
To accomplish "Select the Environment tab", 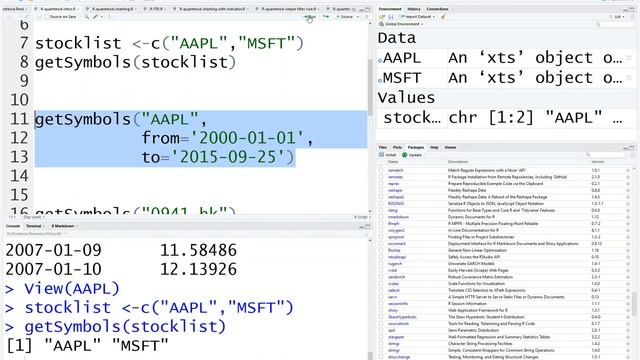I will pyautogui.click(x=390, y=9).
